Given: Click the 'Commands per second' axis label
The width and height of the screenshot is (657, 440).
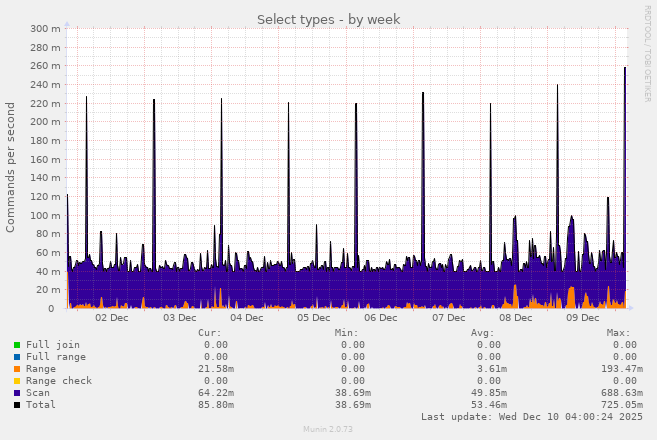Looking at the screenshot, I should (x=11, y=167).
